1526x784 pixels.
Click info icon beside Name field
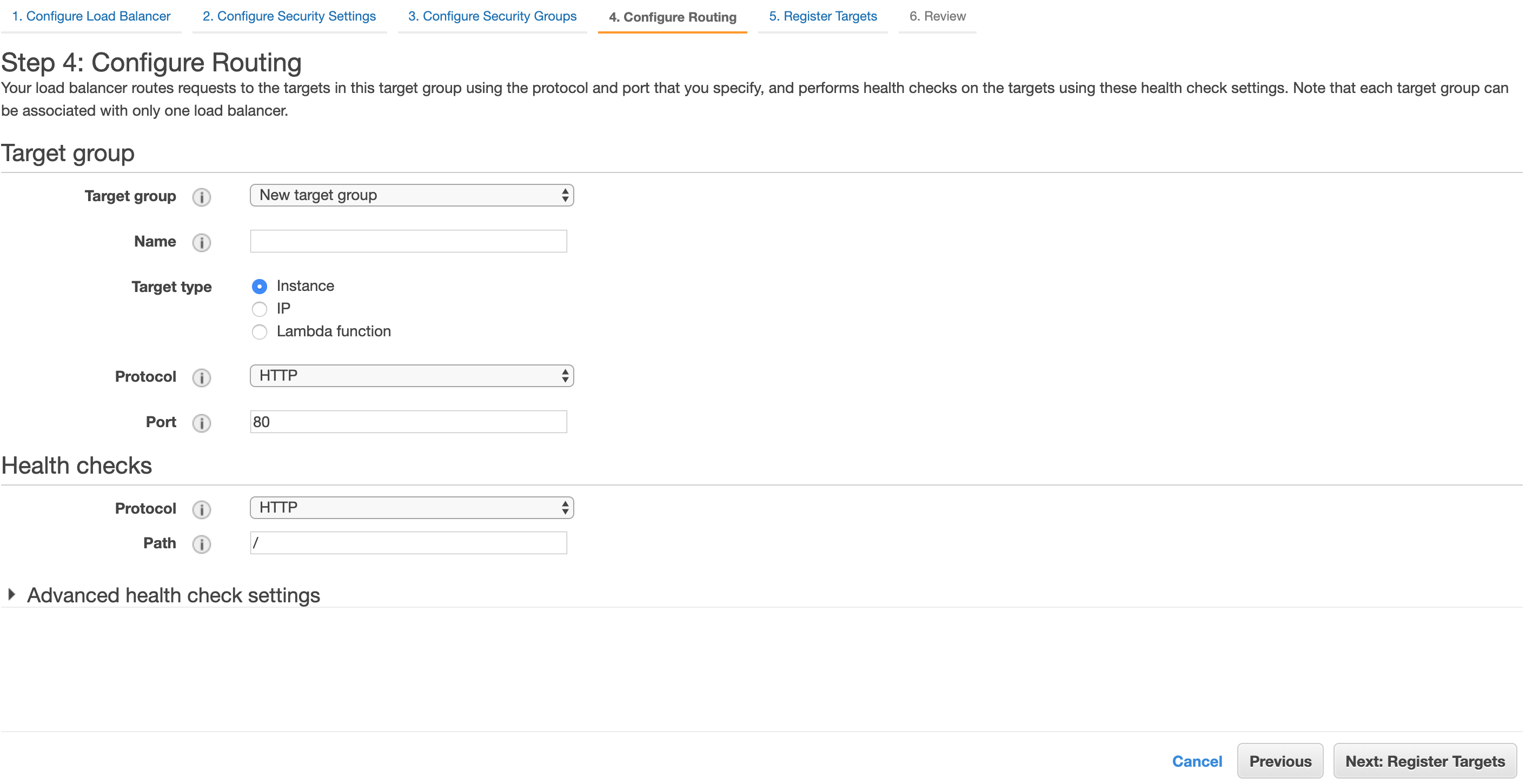pos(201,242)
